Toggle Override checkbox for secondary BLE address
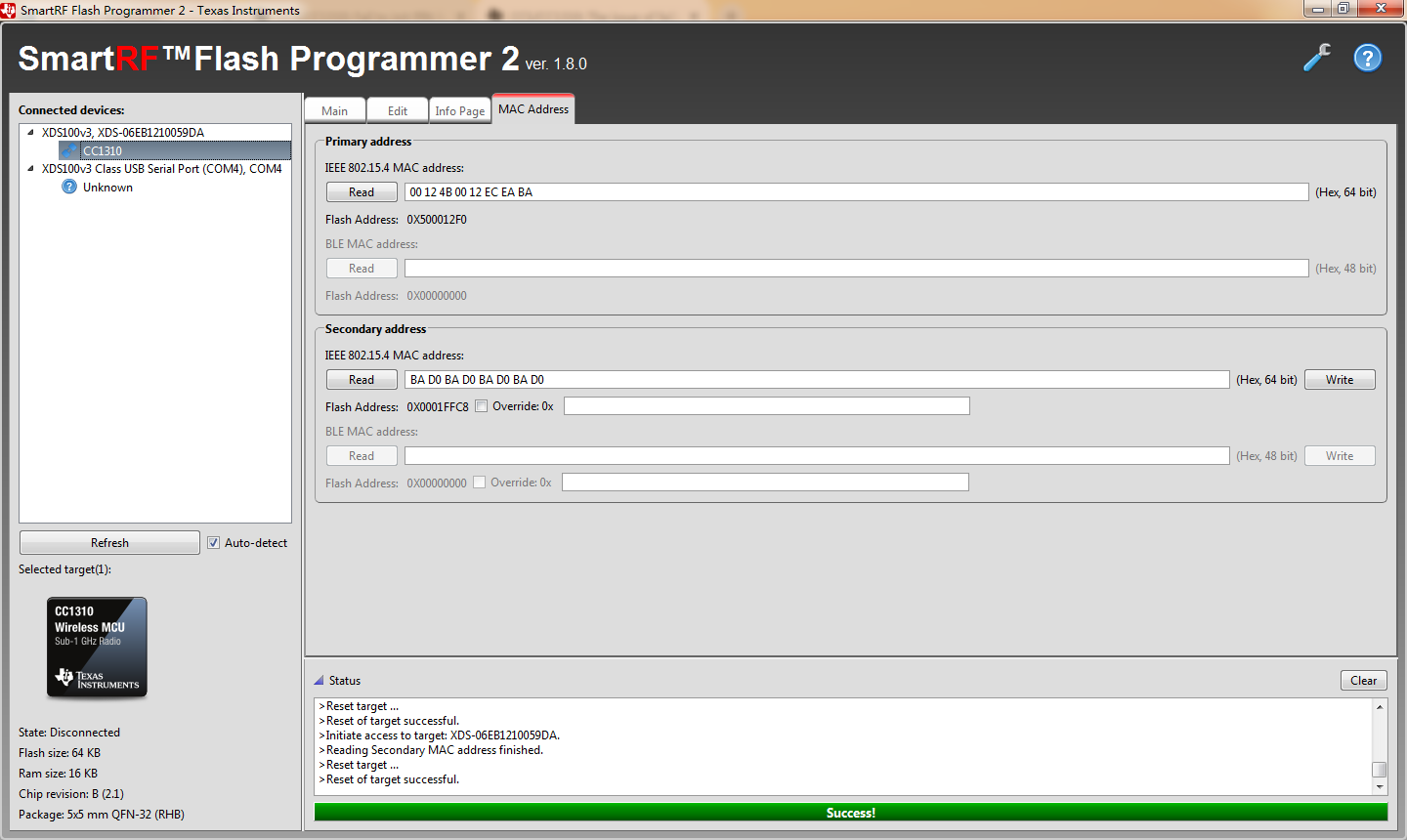The width and height of the screenshot is (1407, 840). coord(480,482)
